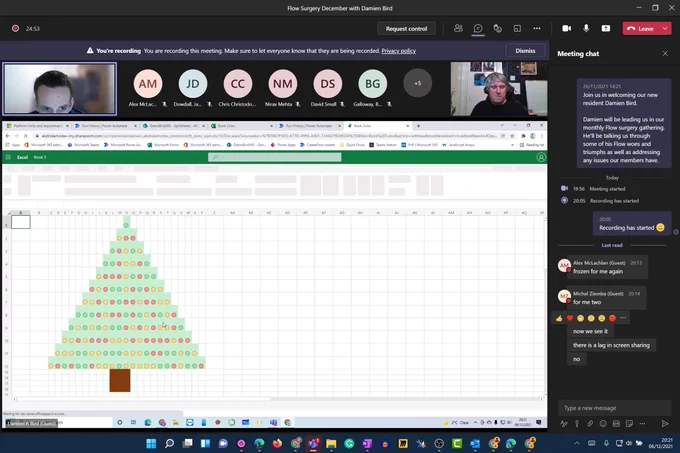Viewport: 680px width, 453px height.
Task: Toggle the microphone mute
Action: 586,29
